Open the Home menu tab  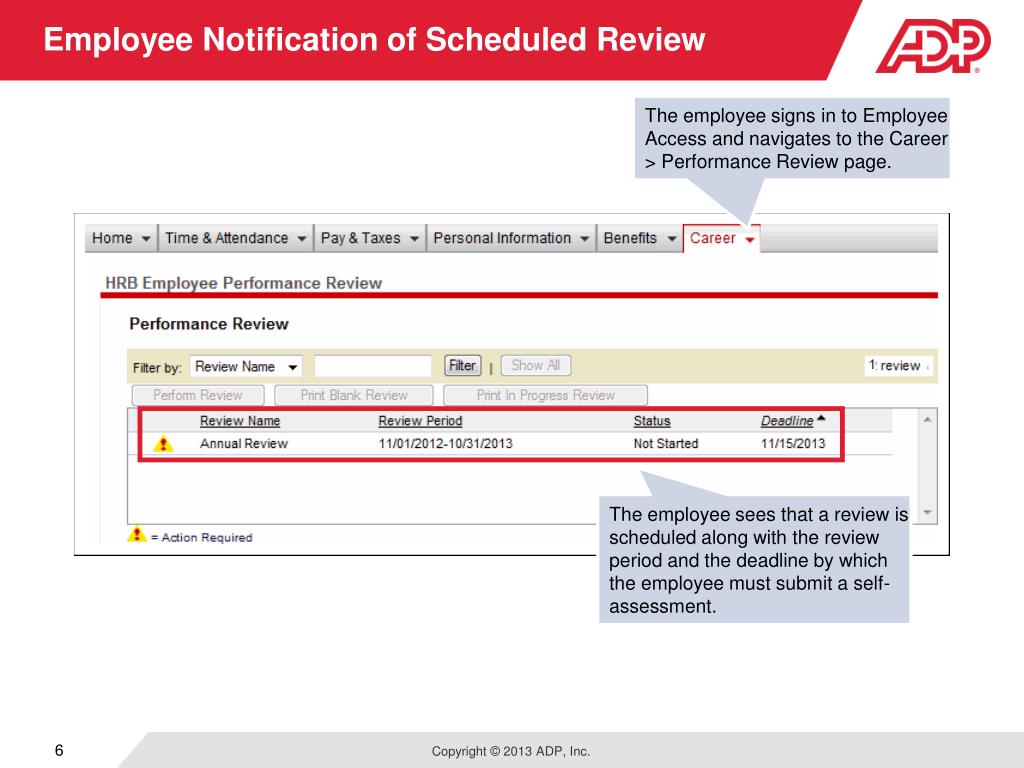tap(121, 238)
